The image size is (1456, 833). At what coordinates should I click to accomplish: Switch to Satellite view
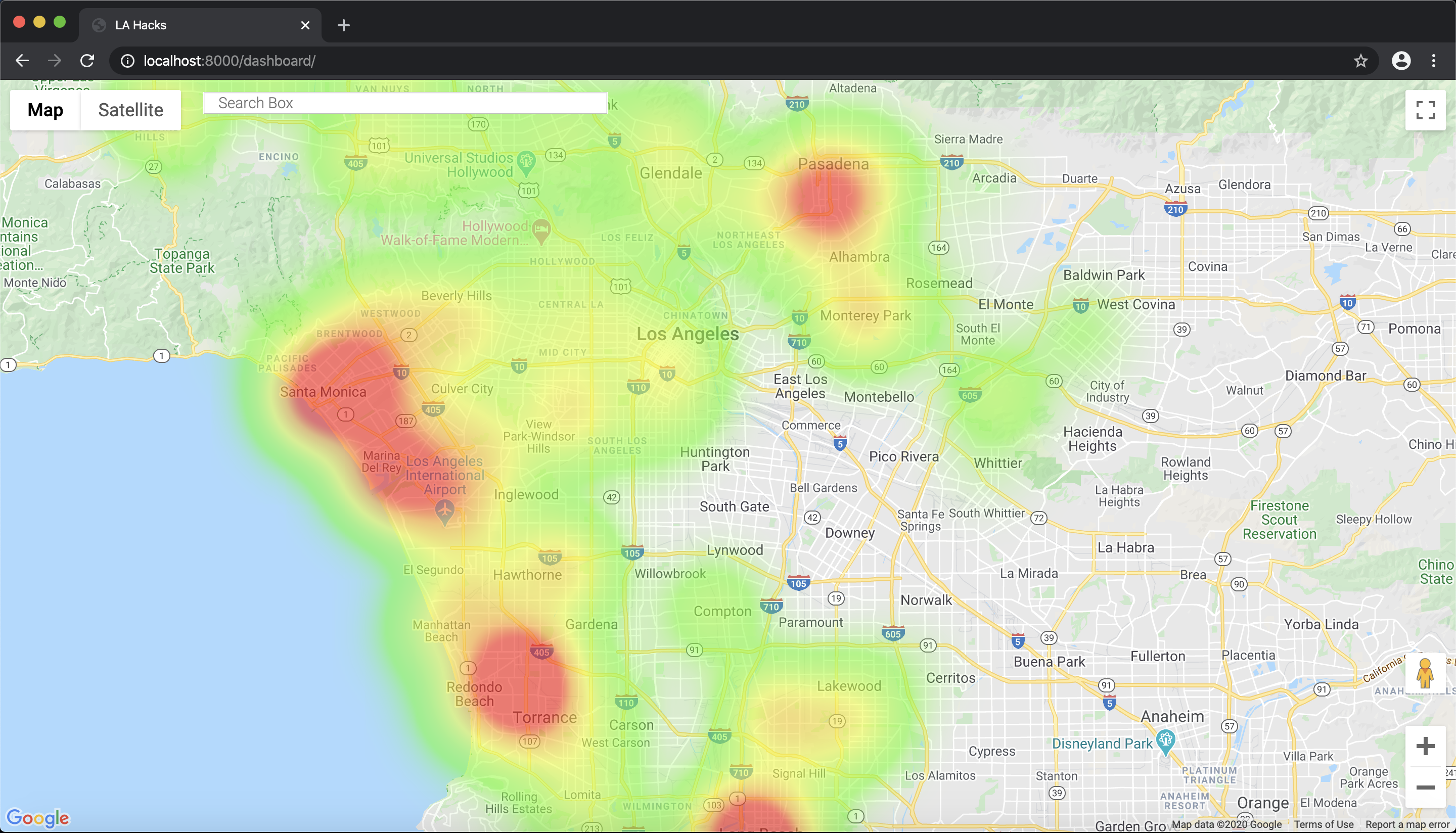(130, 110)
